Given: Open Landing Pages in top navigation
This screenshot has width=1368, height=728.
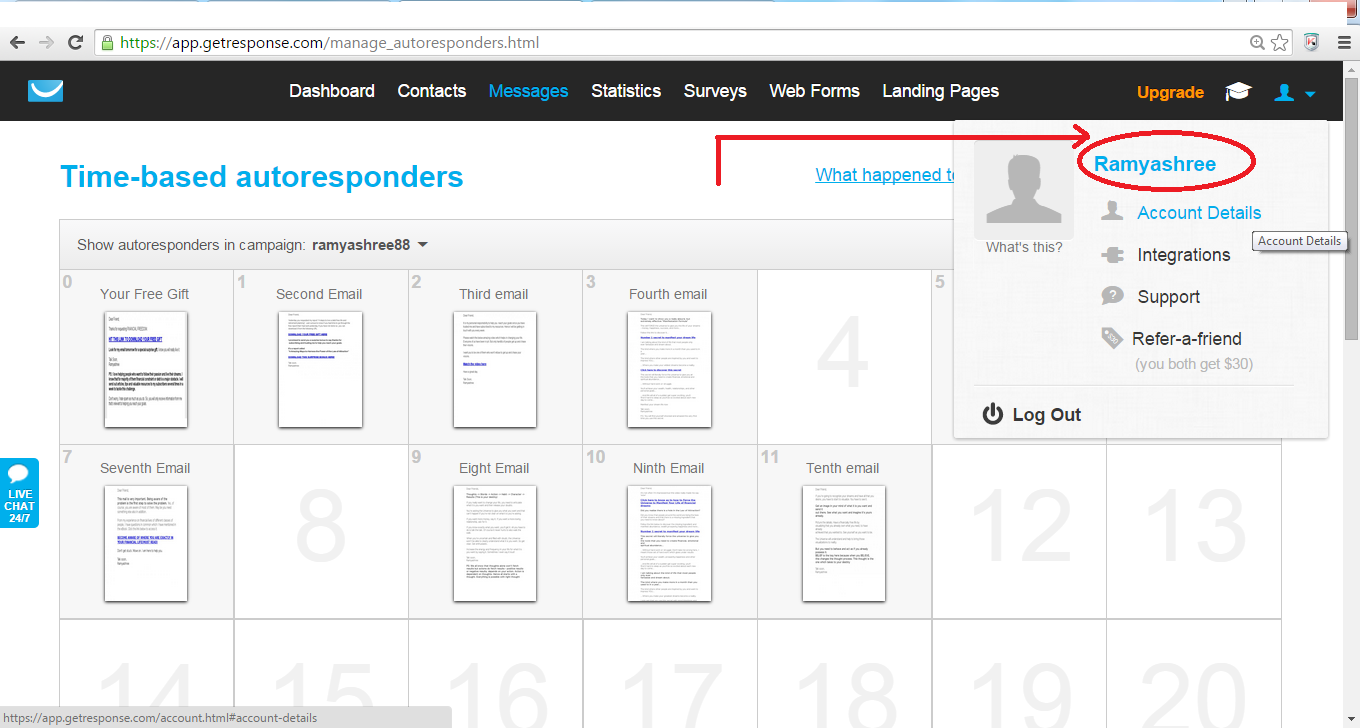Looking at the screenshot, I should click(x=941, y=91).
